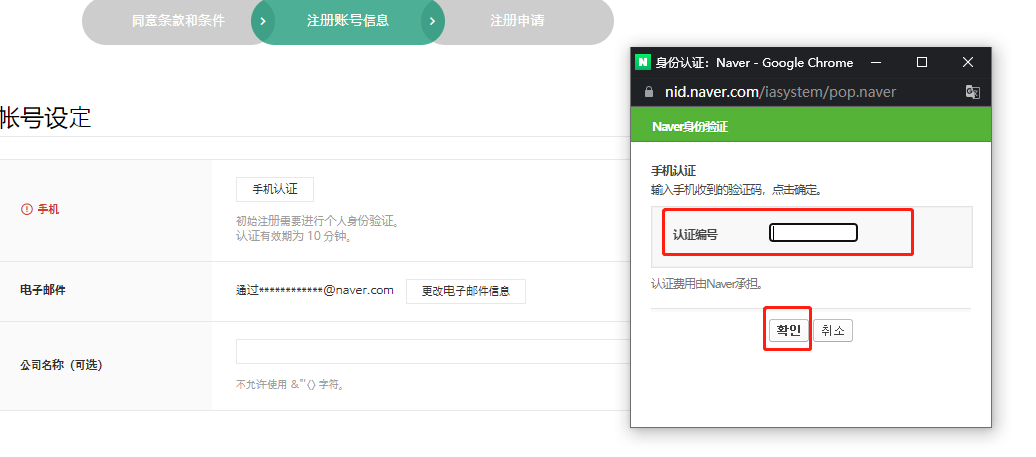Click the 初始注册需要进行个人身份验证 hint
Screen dimensions: 1036x457
(318, 221)
